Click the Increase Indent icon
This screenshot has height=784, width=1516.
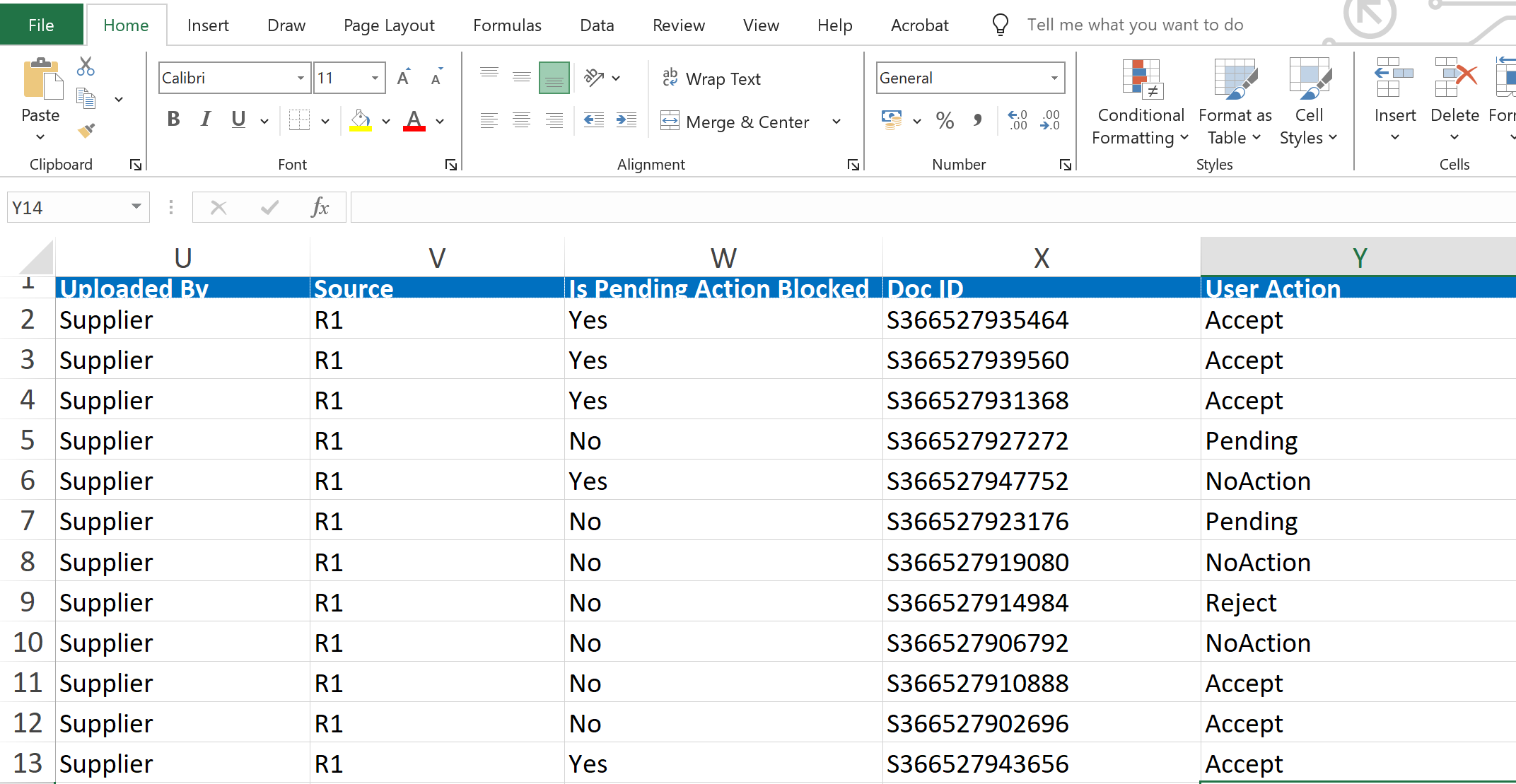pos(626,121)
